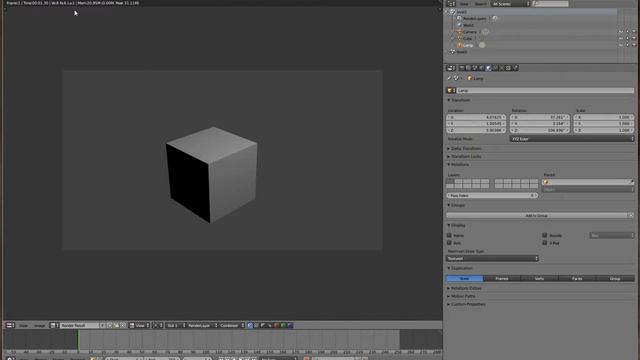This screenshot has height=360, width=640.
Task: Toggle Camera selectability arrow in outliner
Action: 627,32
